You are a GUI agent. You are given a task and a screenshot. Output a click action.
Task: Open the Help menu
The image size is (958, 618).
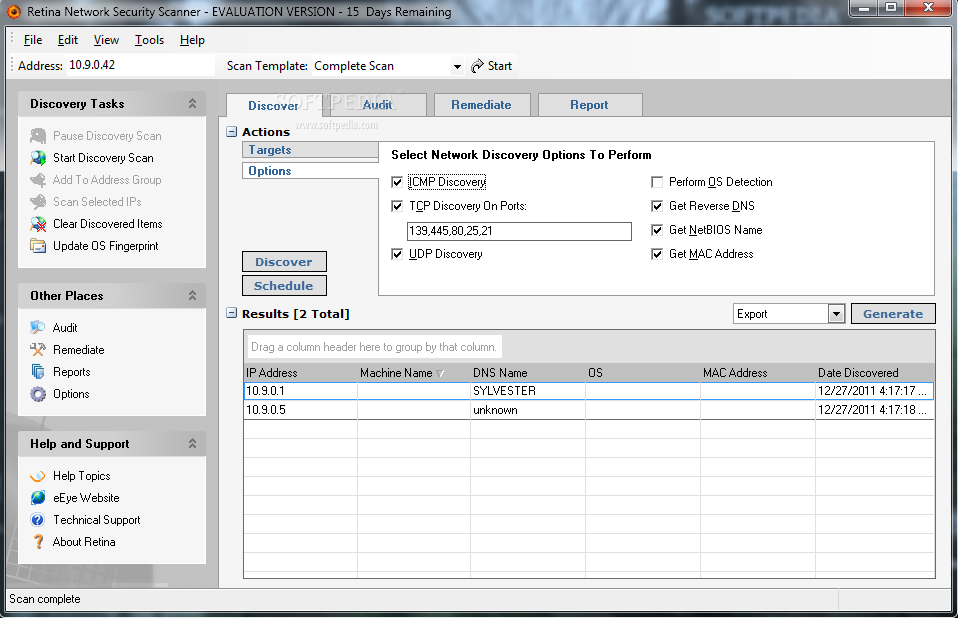192,40
